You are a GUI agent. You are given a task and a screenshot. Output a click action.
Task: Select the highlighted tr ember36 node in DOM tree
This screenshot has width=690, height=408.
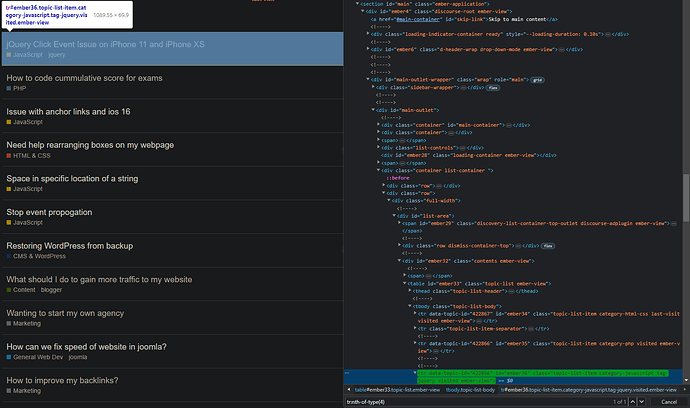[x=543, y=377]
